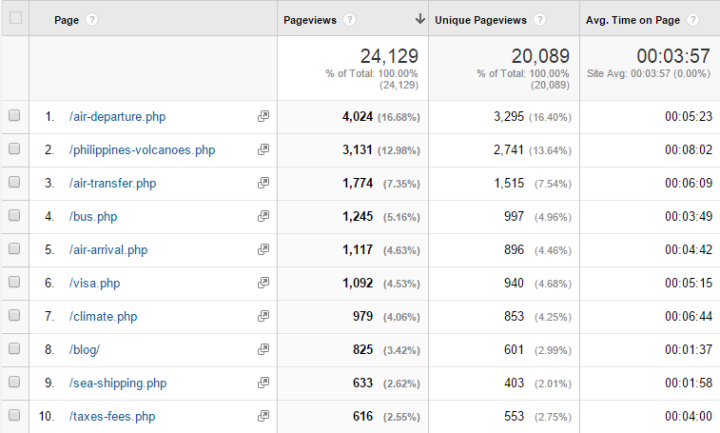Show help for Unique Pageviews column
Screen dimensions: 720x433
click(539, 20)
